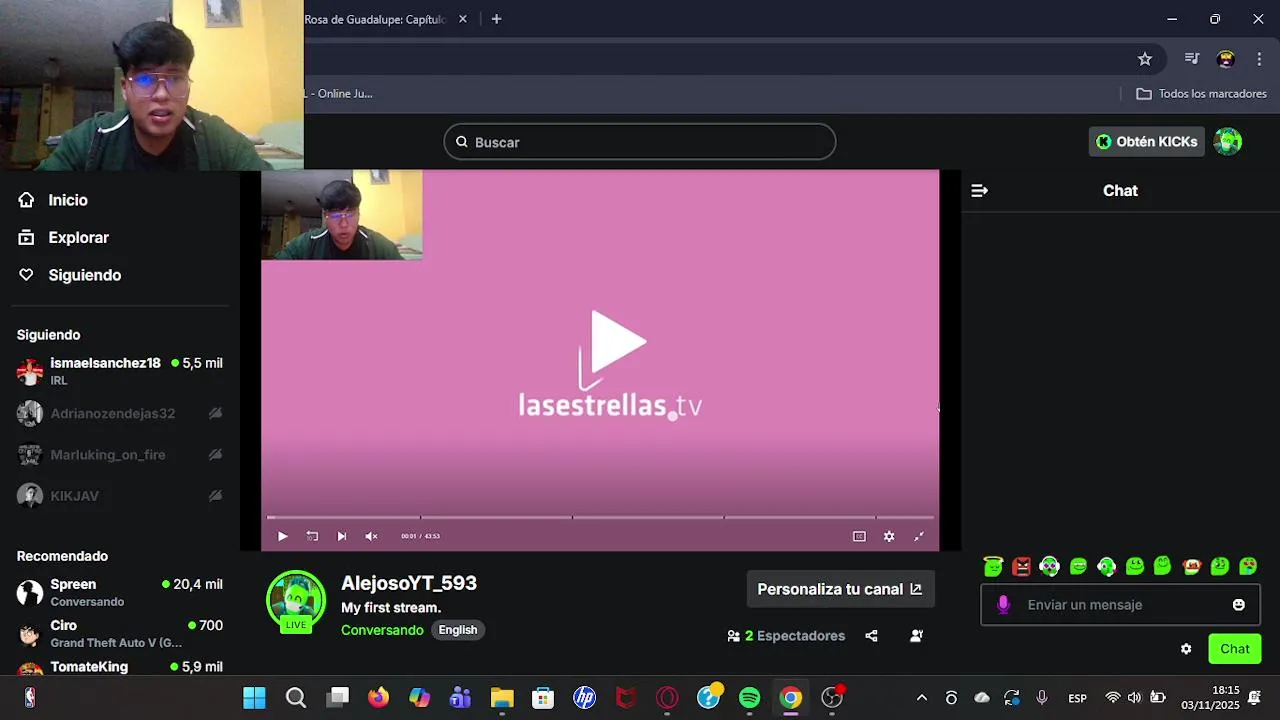
Task: Insert the green laughing emote
Action: [x=1078, y=566]
